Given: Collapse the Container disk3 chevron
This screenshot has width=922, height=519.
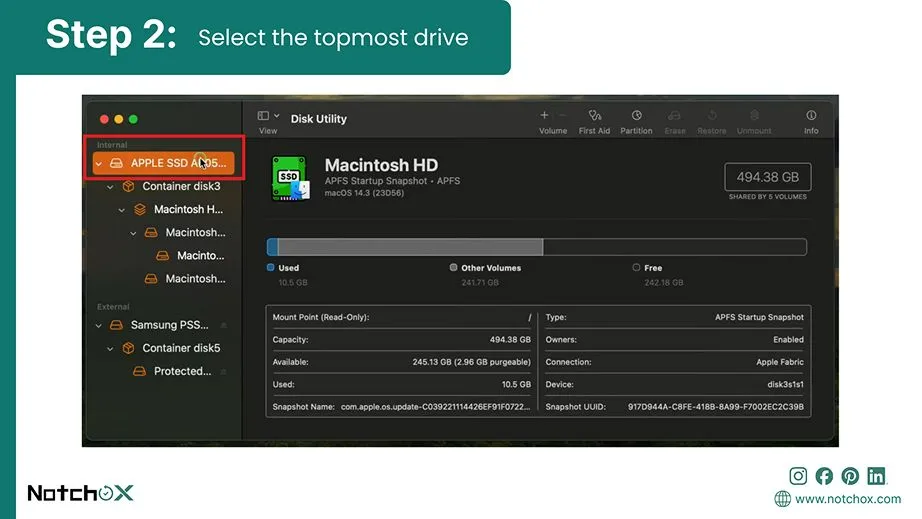Looking at the screenshot, I should pos(110,187).
